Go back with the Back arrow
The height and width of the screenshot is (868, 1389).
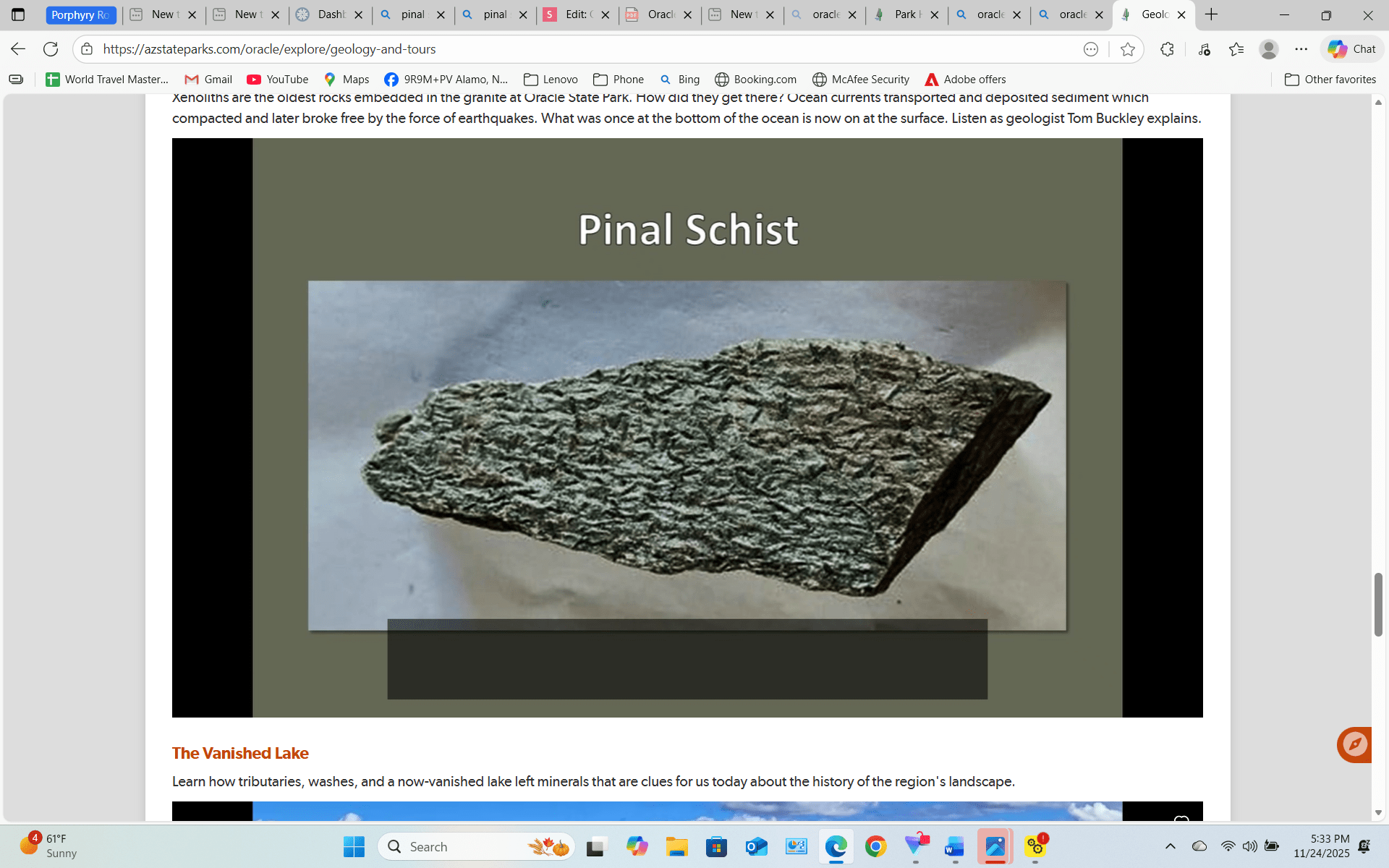(18, 49)
